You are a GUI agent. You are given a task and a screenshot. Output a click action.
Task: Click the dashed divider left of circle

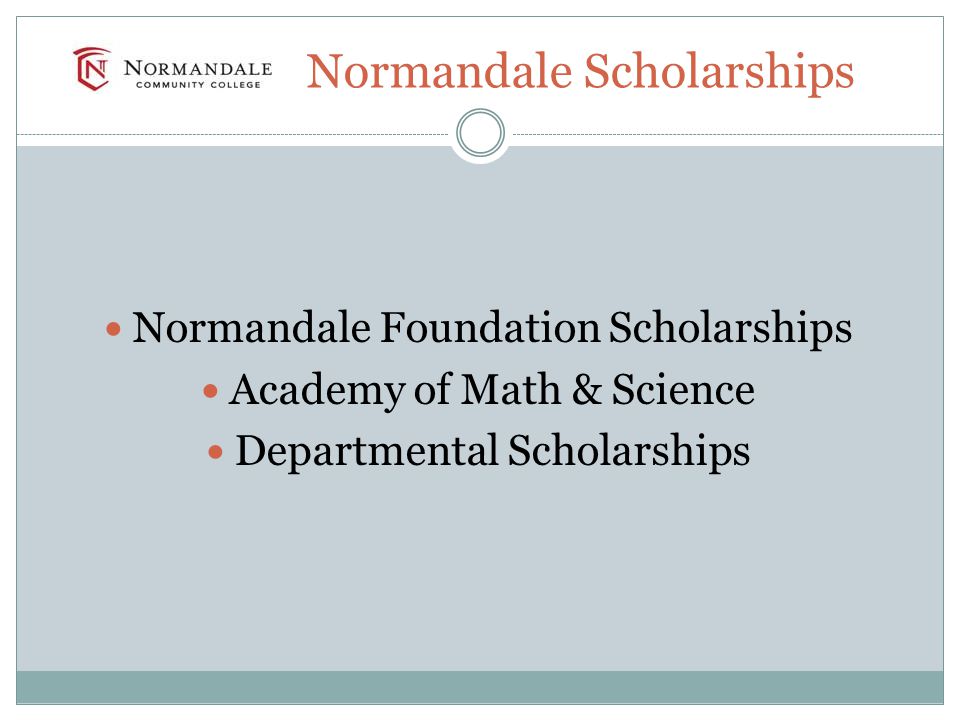click(233, 134)
